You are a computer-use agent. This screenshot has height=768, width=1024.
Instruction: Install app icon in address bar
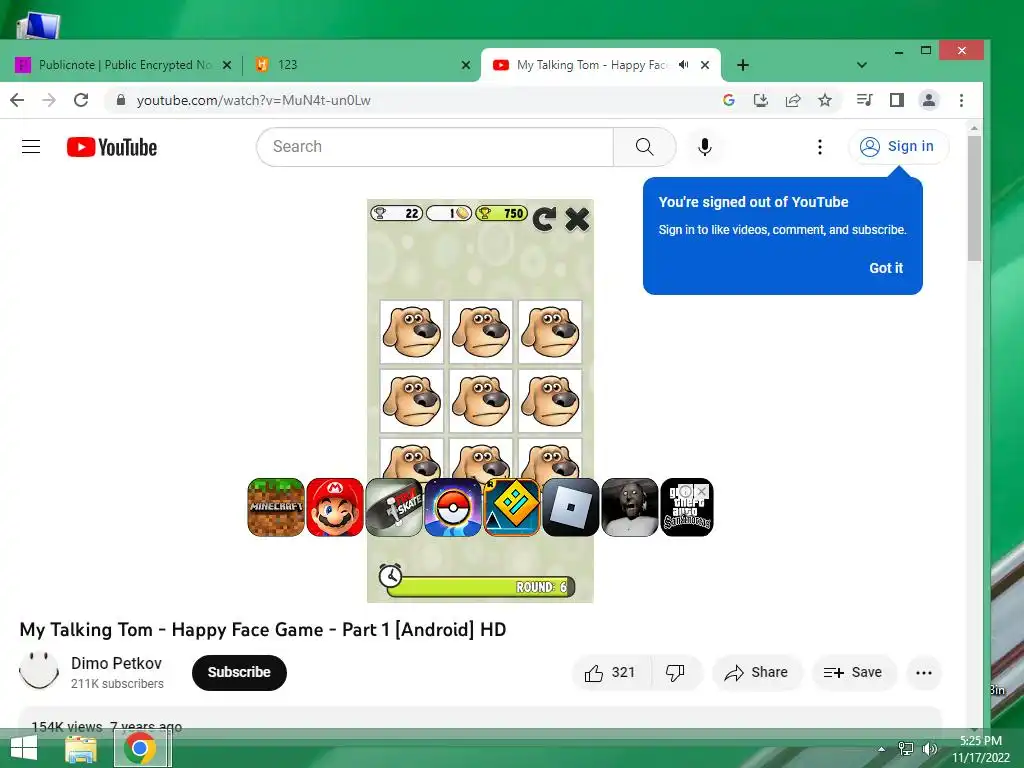pos(761,100)
